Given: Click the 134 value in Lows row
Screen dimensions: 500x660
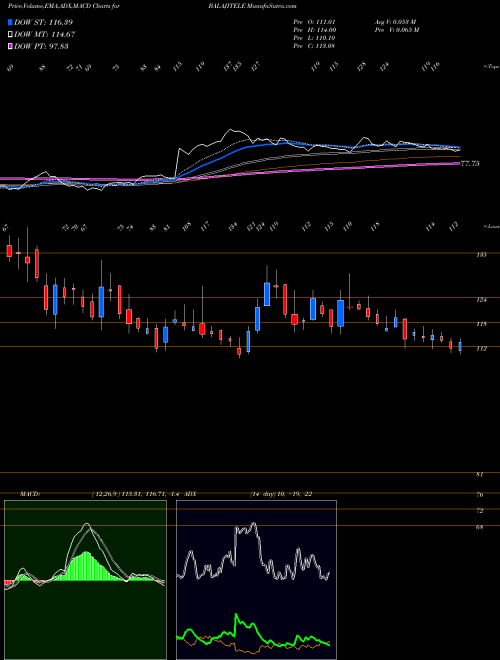Looking at the screenshot, I should tap(232, 226).
